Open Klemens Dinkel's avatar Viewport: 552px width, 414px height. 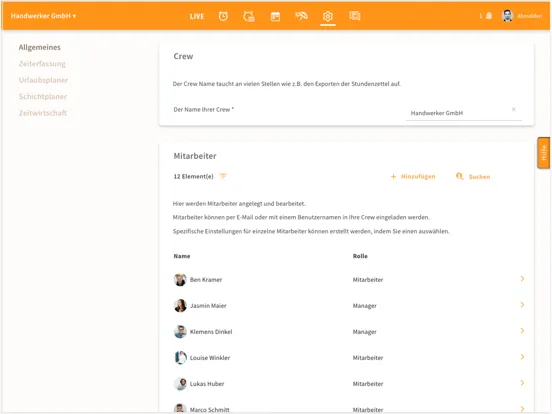click(180, 332)
